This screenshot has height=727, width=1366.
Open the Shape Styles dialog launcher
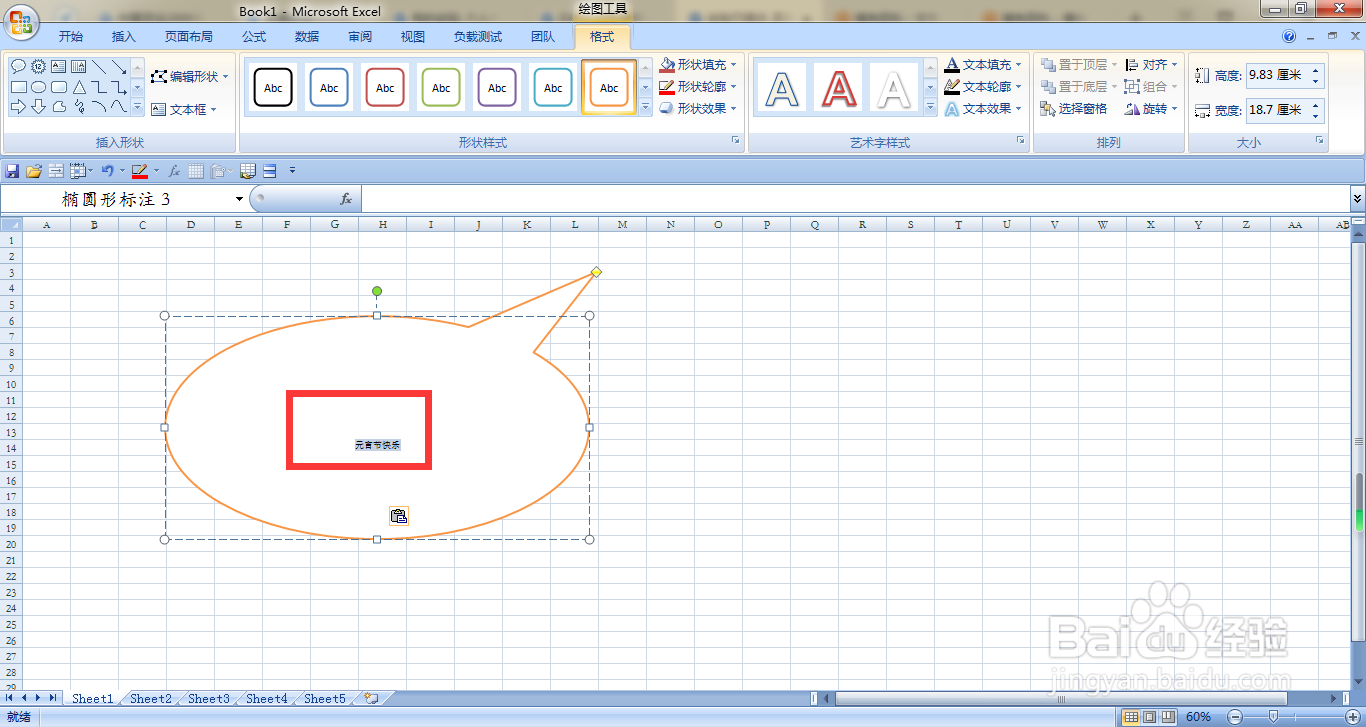point(735,141)
